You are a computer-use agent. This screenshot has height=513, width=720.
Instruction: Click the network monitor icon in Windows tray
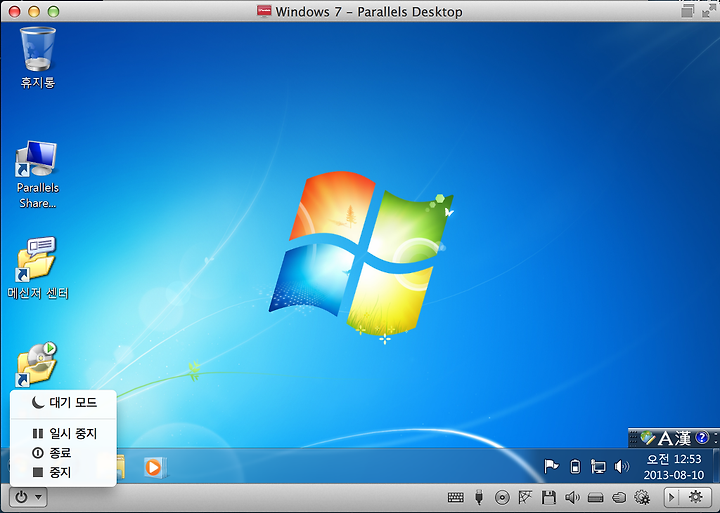click(x=598, y=467)
